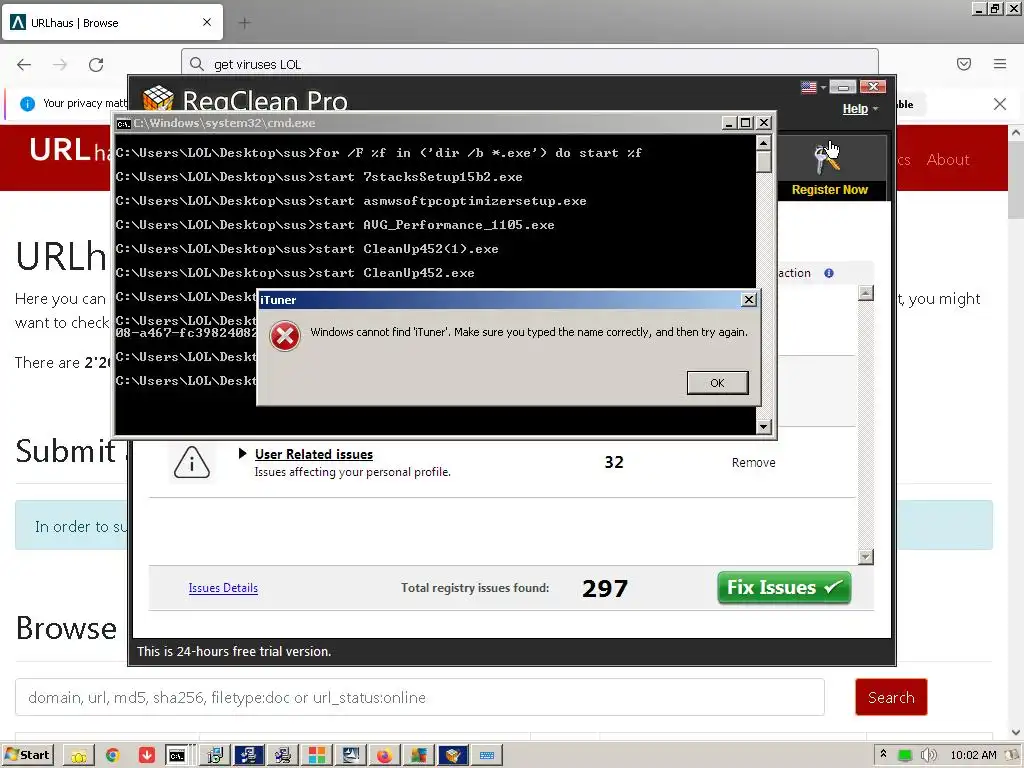Image resolution: width=1024 pixels, height=768 pixels.
Task: Click cmd.exe scrollbar up arrow
Action: [x=763, y=143]
